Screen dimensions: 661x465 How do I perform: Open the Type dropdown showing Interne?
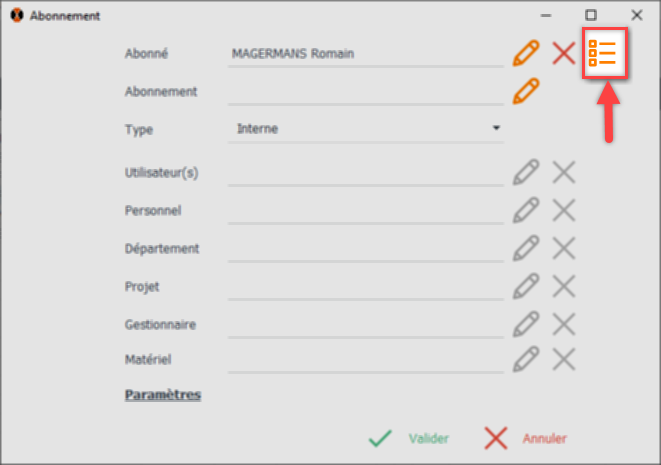tap(366, 129)
